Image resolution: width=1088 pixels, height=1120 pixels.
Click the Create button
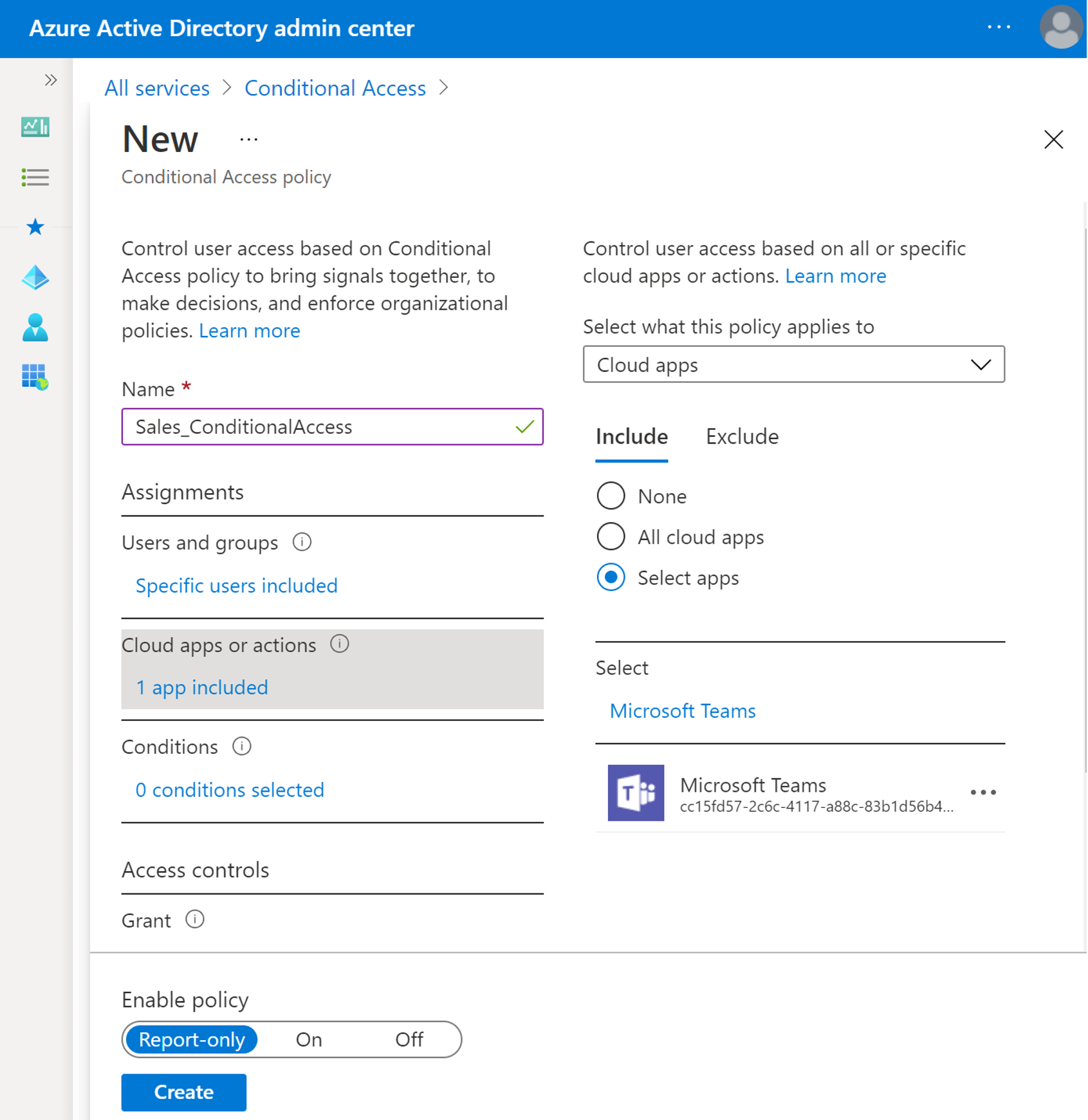[183, 1092]
